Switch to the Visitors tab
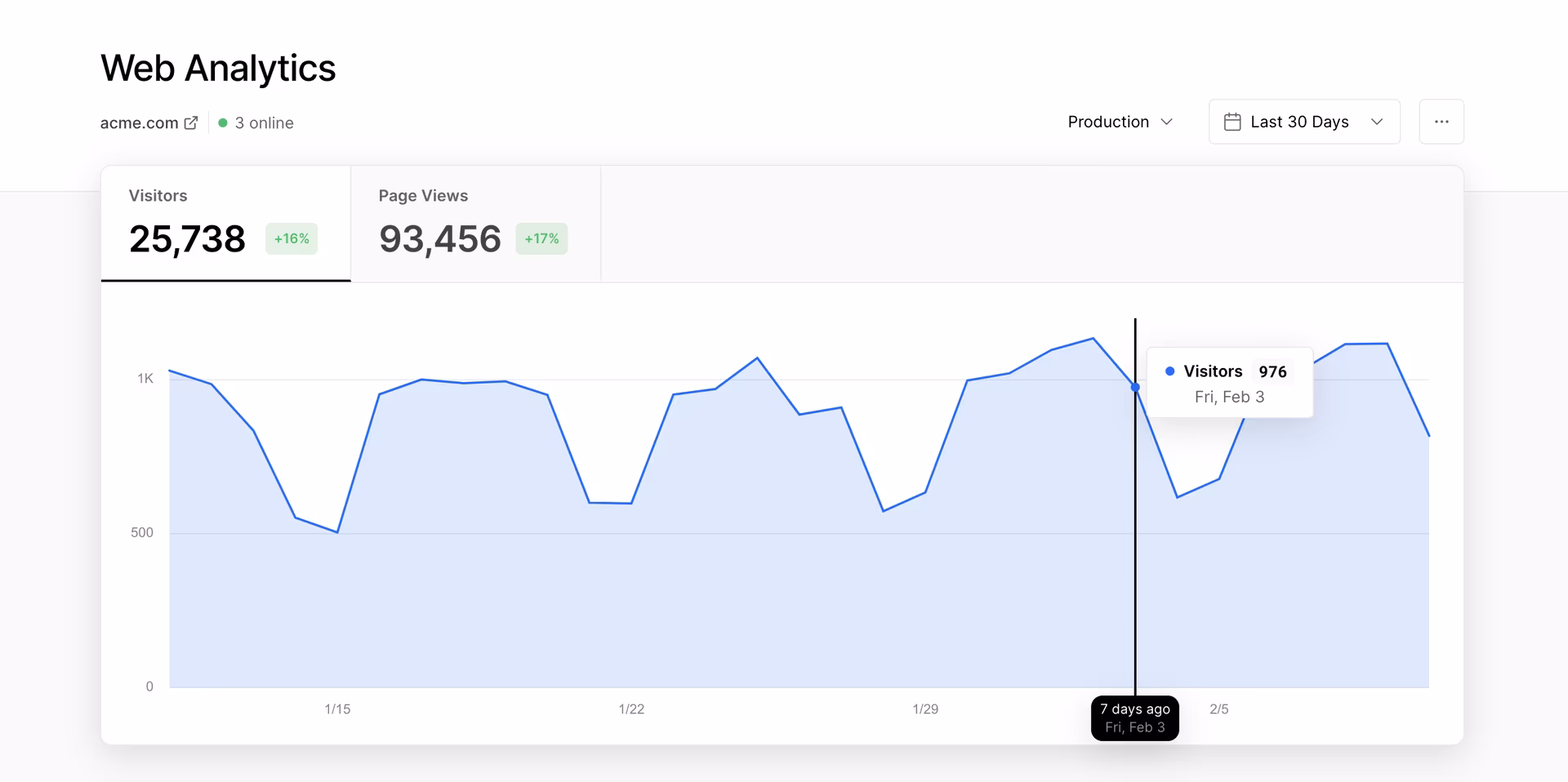The width and height of the screenshot is (1568, 782). (226, 224)
